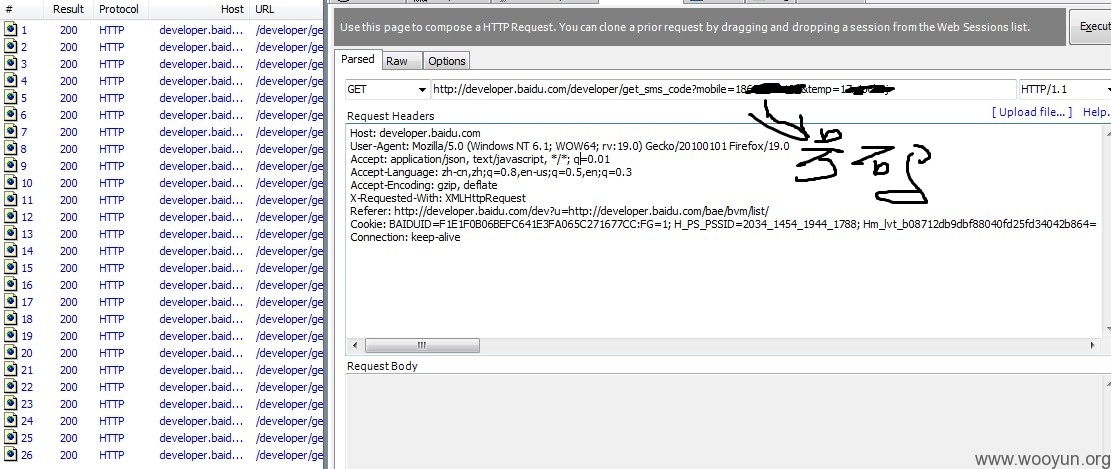Screen dimensions: 1111x469
Task: Click the 'Accept-Encoding: gzip, deflate' header line
Action: (424, 185)
